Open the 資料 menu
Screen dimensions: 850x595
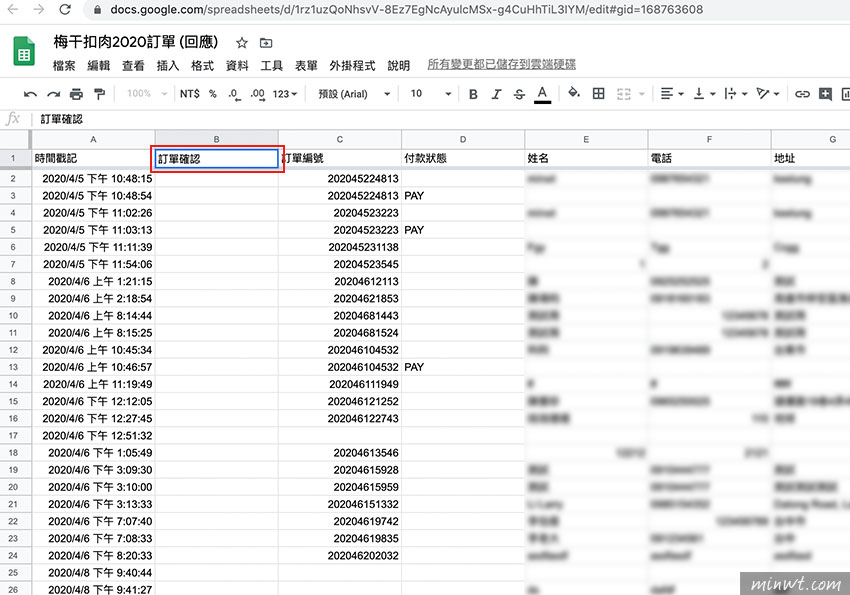(x=237, y=66)
